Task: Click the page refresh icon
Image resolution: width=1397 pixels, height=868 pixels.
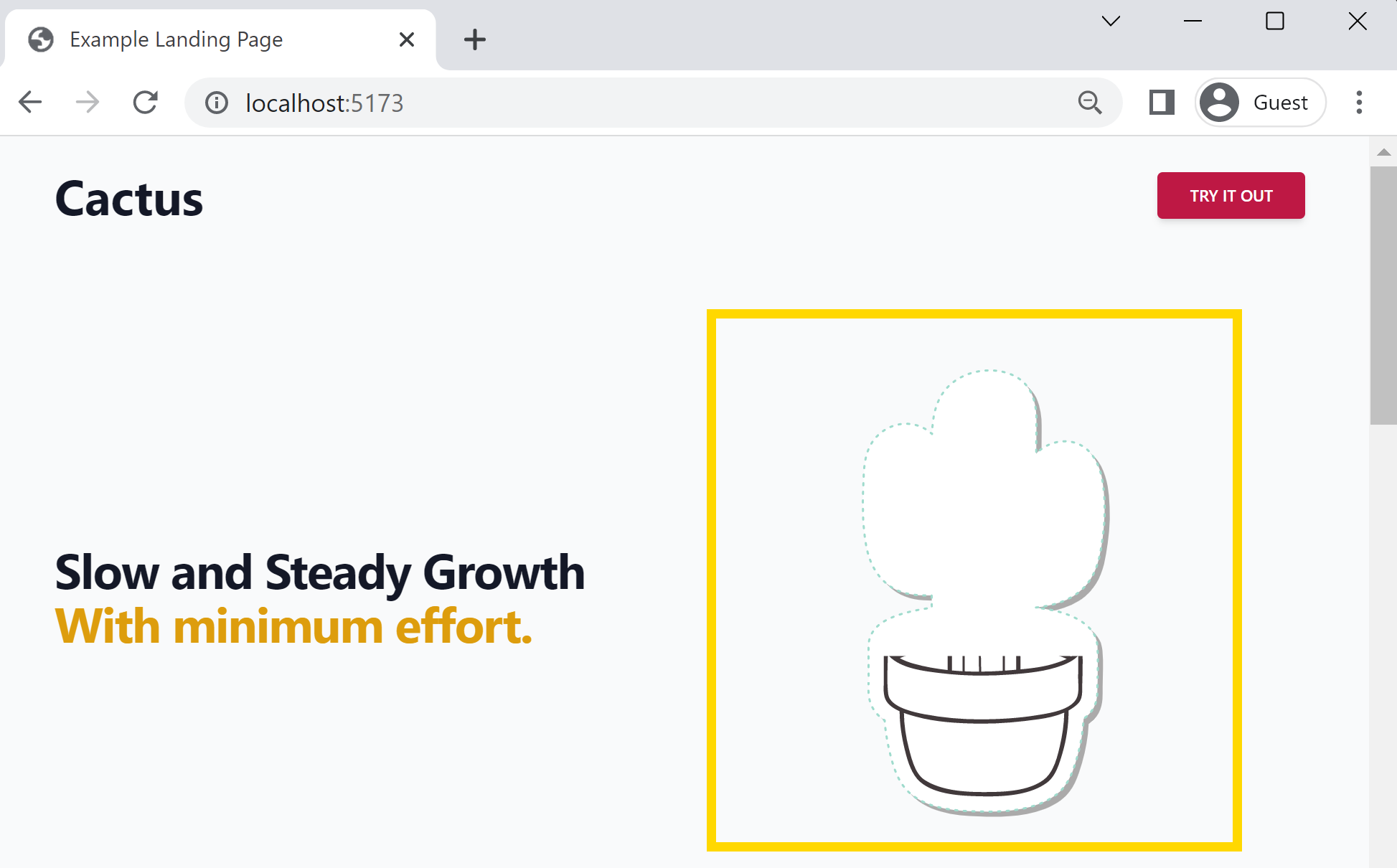Action: click(146, 102)
